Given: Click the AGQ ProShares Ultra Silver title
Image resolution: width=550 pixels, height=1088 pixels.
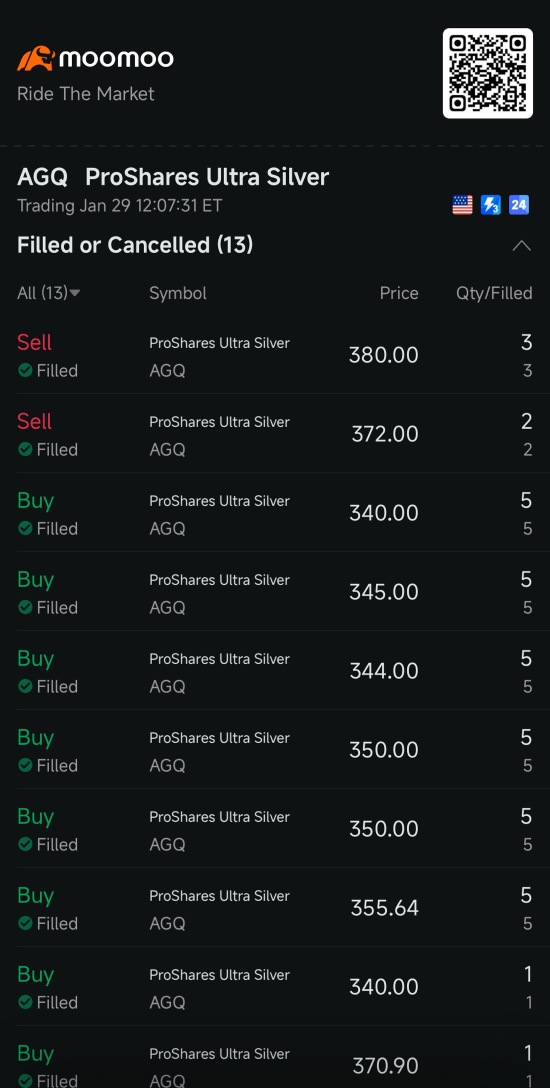Looking at the screenshot, I should coord(173,177).
